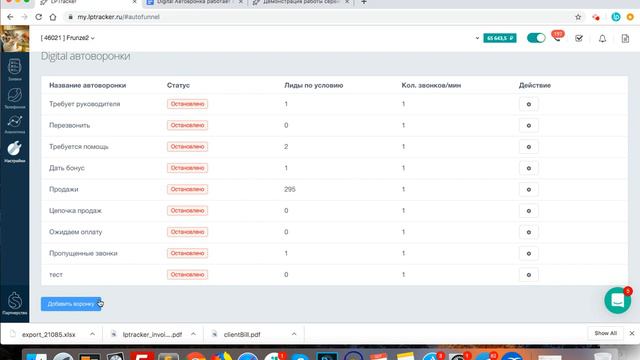The width and height of the screenshot is (640, 360).
Task: Click the gear button for Продажи
Action: click(529, 189)
